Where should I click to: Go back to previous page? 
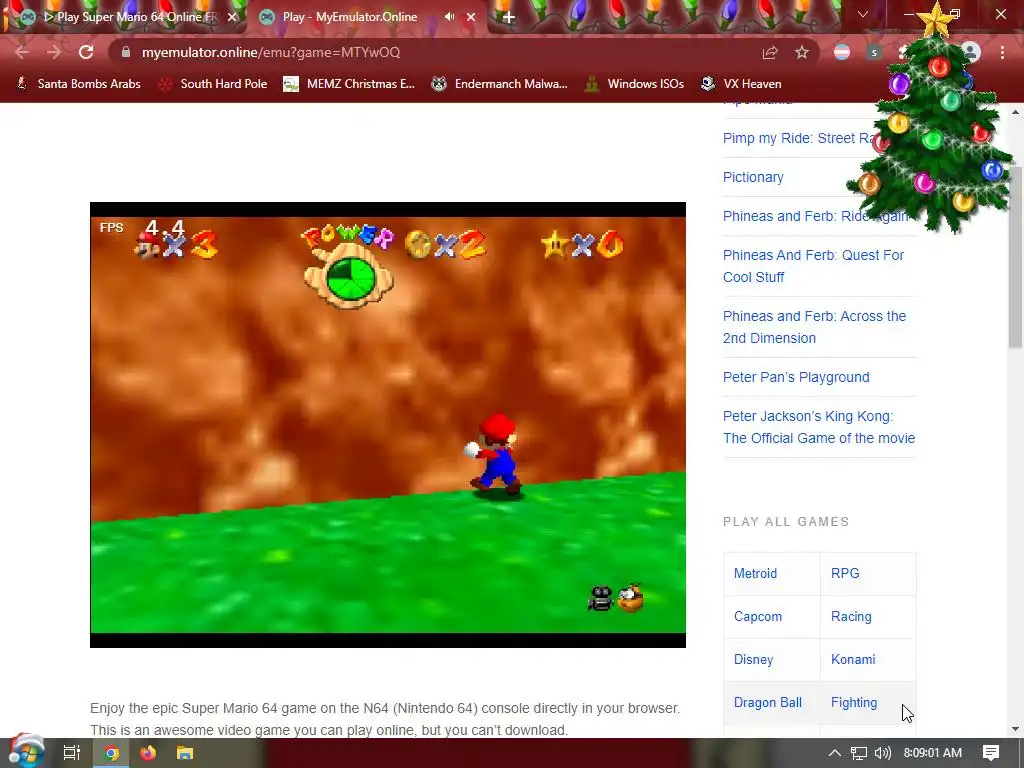[22, 52]
